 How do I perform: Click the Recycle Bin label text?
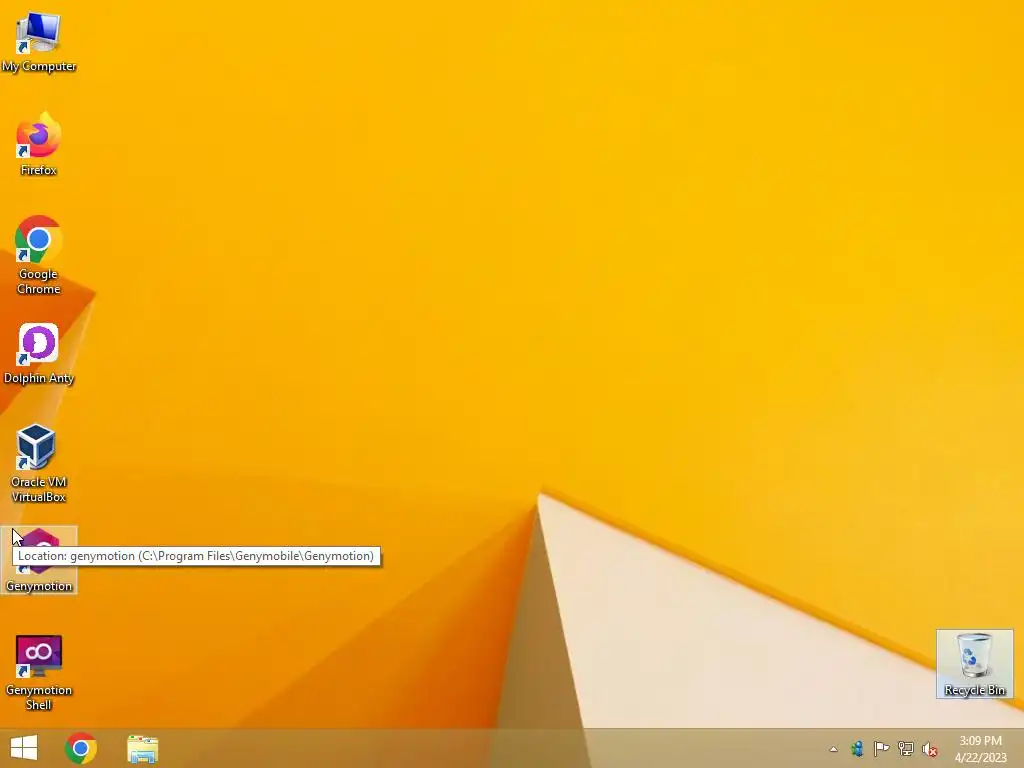[x=974, y=690]
